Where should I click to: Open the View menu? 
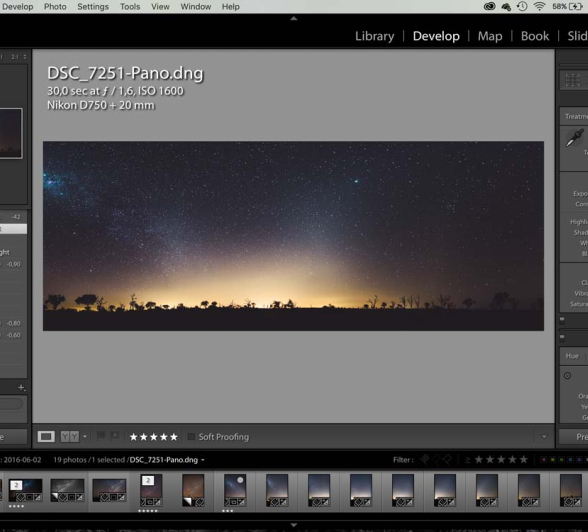tap(160, 6)
